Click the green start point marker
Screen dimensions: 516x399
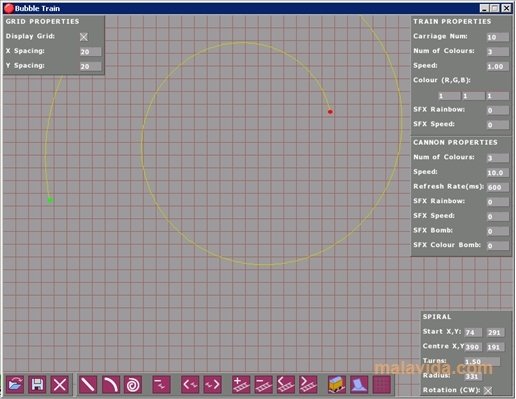(x=50, y=200)
